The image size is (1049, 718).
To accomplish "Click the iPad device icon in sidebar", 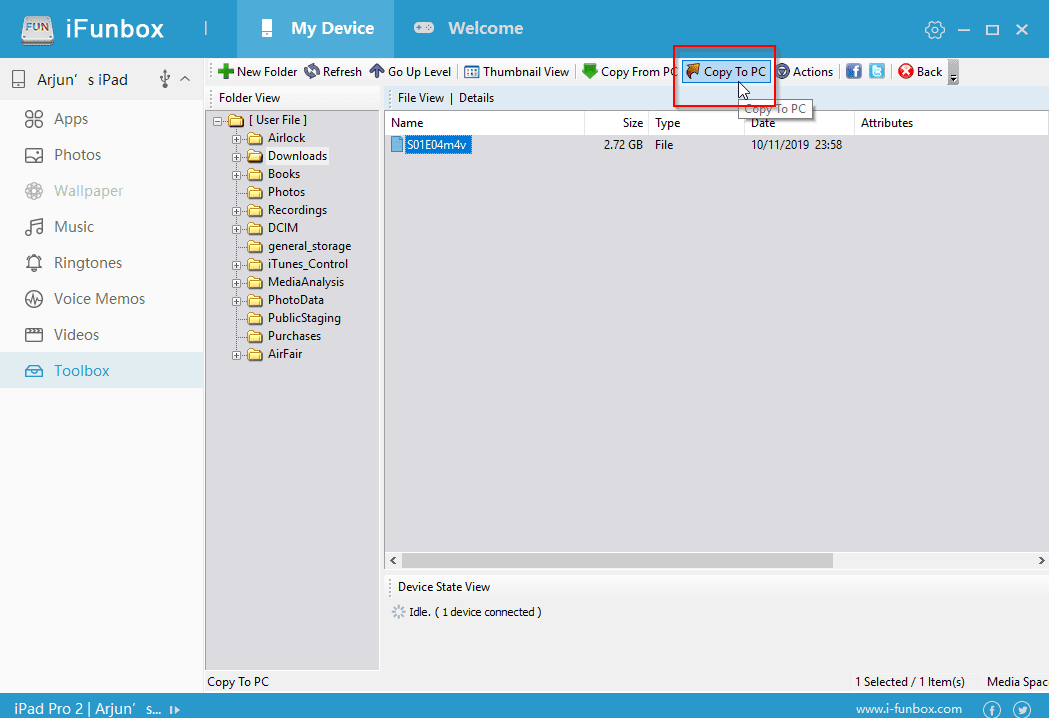I will (19, 80).
